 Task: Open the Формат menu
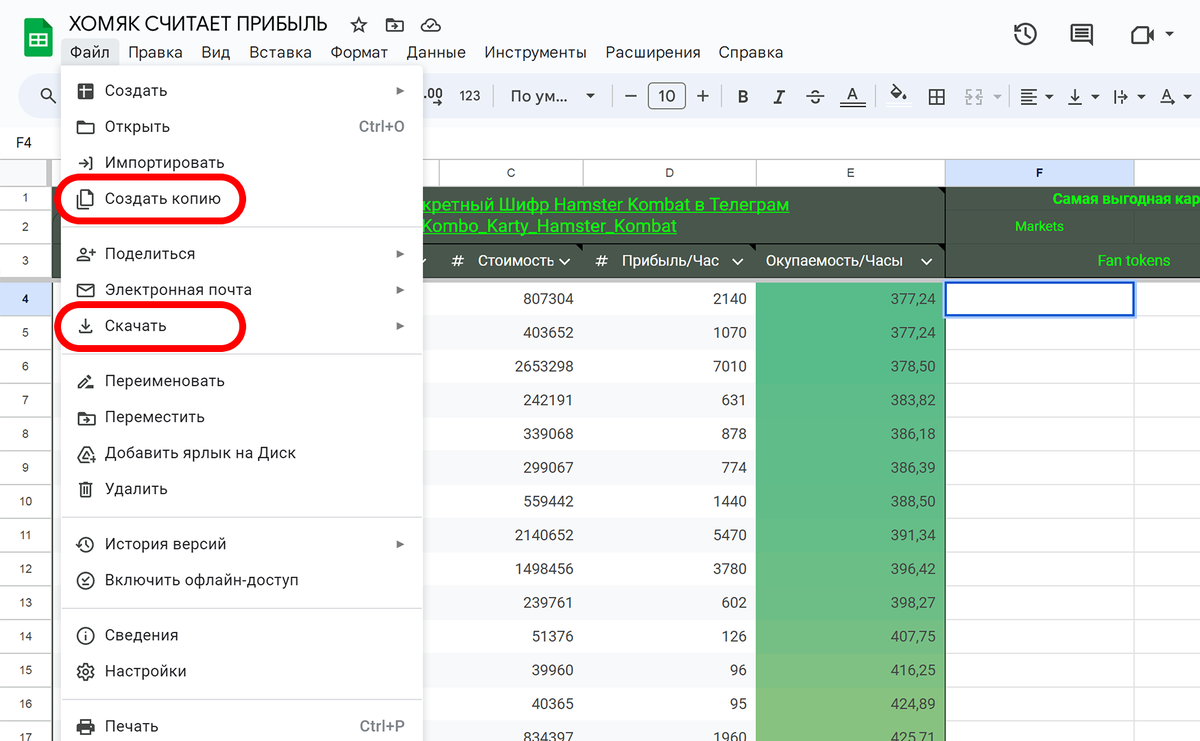click(x=359, y=52)
